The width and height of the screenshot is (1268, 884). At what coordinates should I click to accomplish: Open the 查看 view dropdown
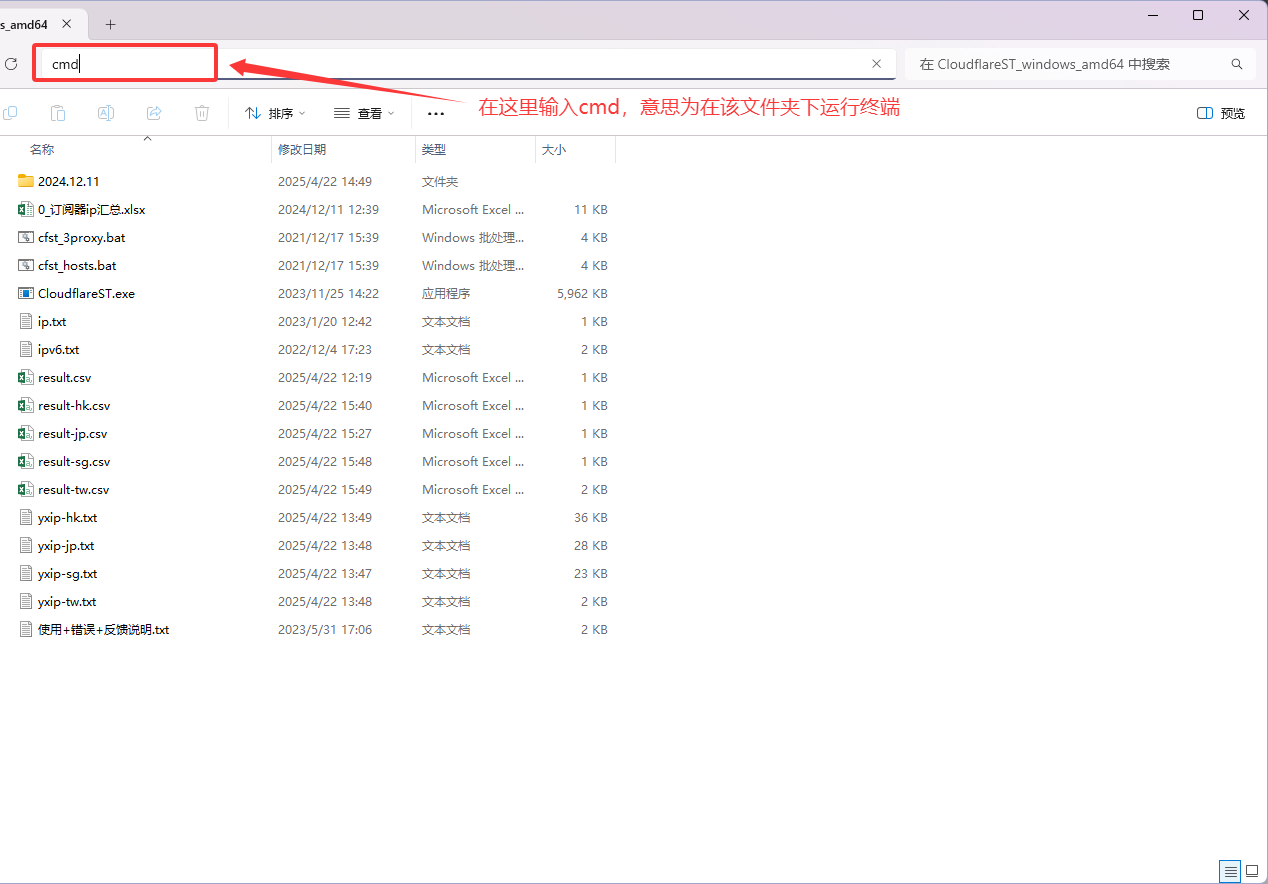pyautogui.click(x=364, y=113)
